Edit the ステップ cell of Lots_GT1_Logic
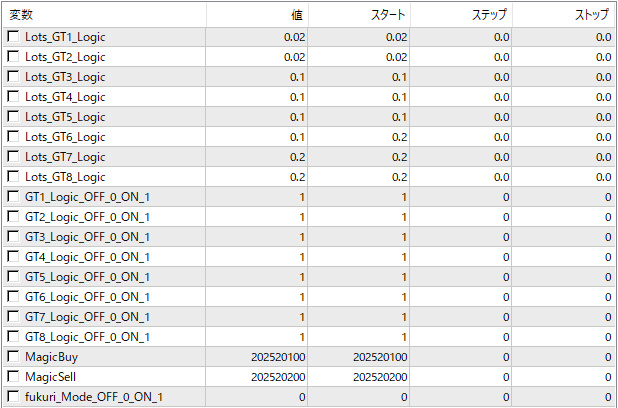The width and height of the screenshot is (618, 408). 461,37
